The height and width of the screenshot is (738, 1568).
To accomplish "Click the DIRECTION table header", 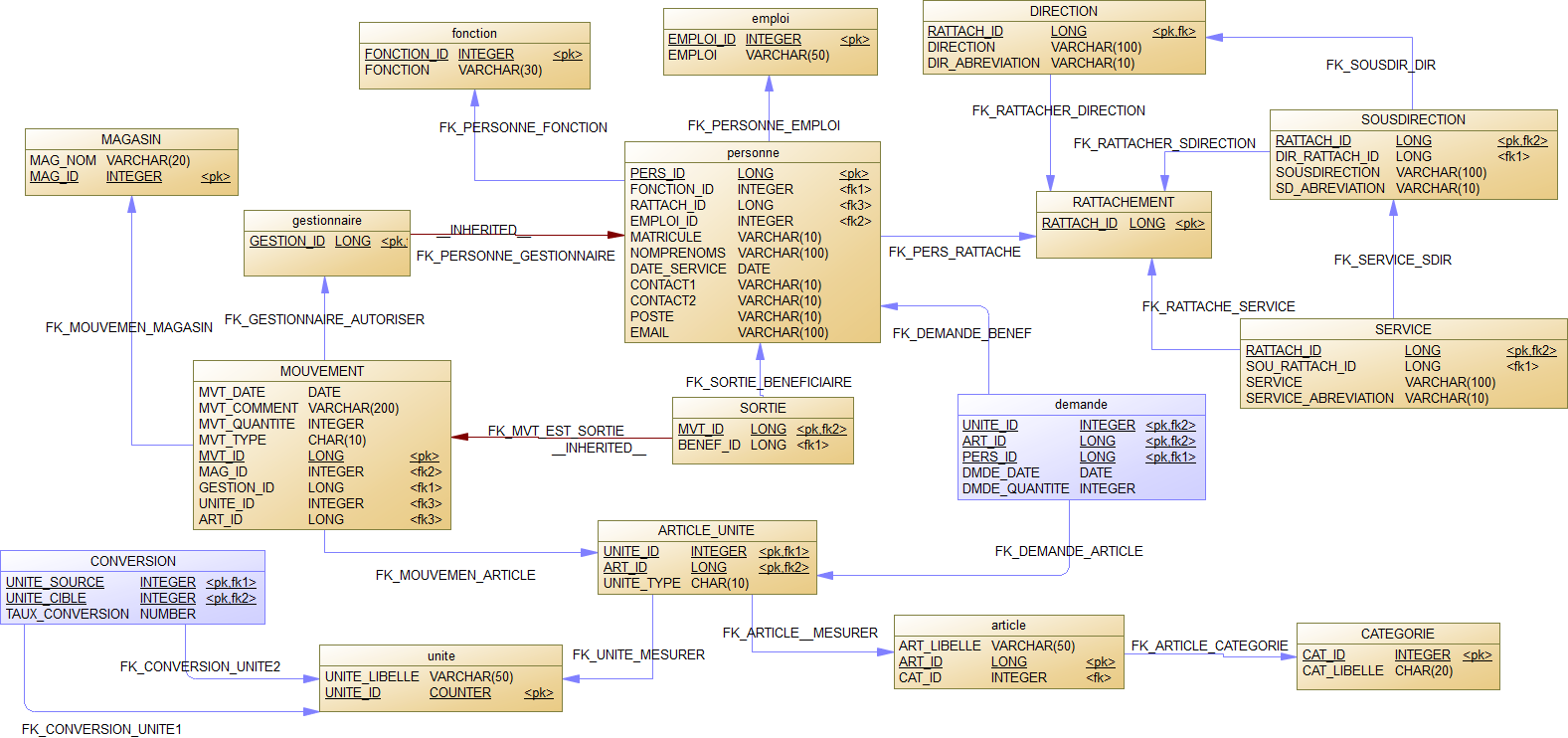I will 1064,11.
